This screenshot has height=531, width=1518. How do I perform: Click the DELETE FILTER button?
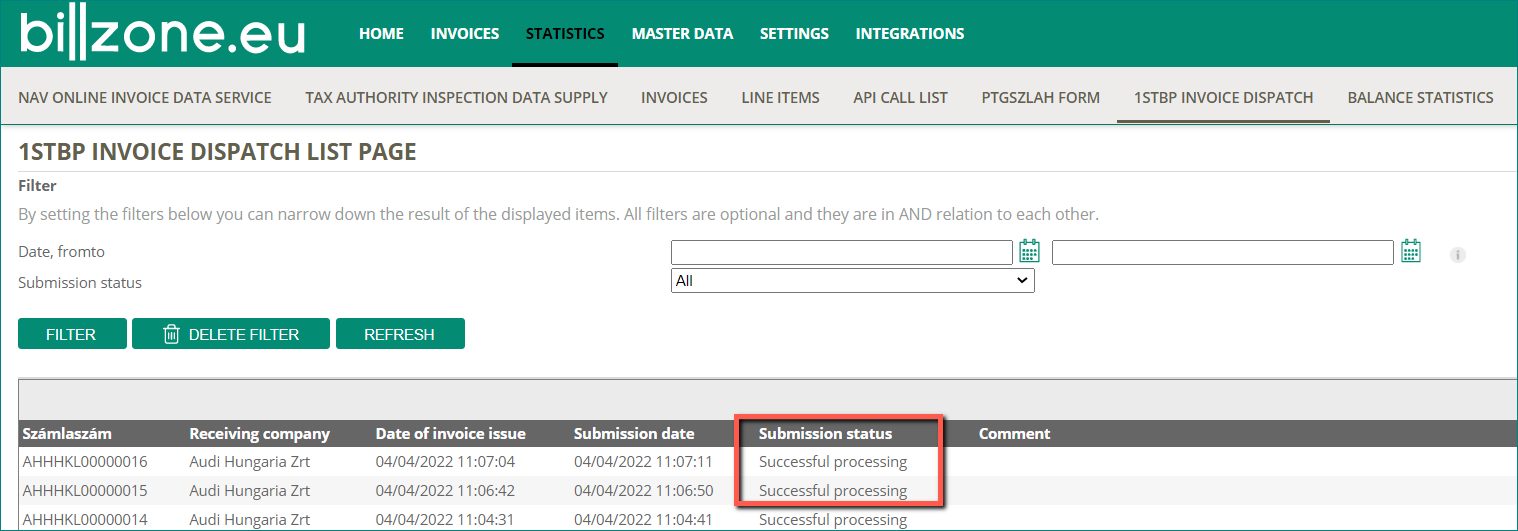pyautogui.click(x=231, y=334)
